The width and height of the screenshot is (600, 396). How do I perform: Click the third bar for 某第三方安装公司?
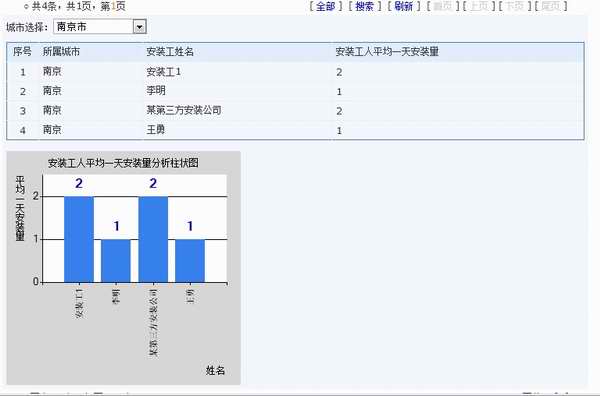point(153,240)
